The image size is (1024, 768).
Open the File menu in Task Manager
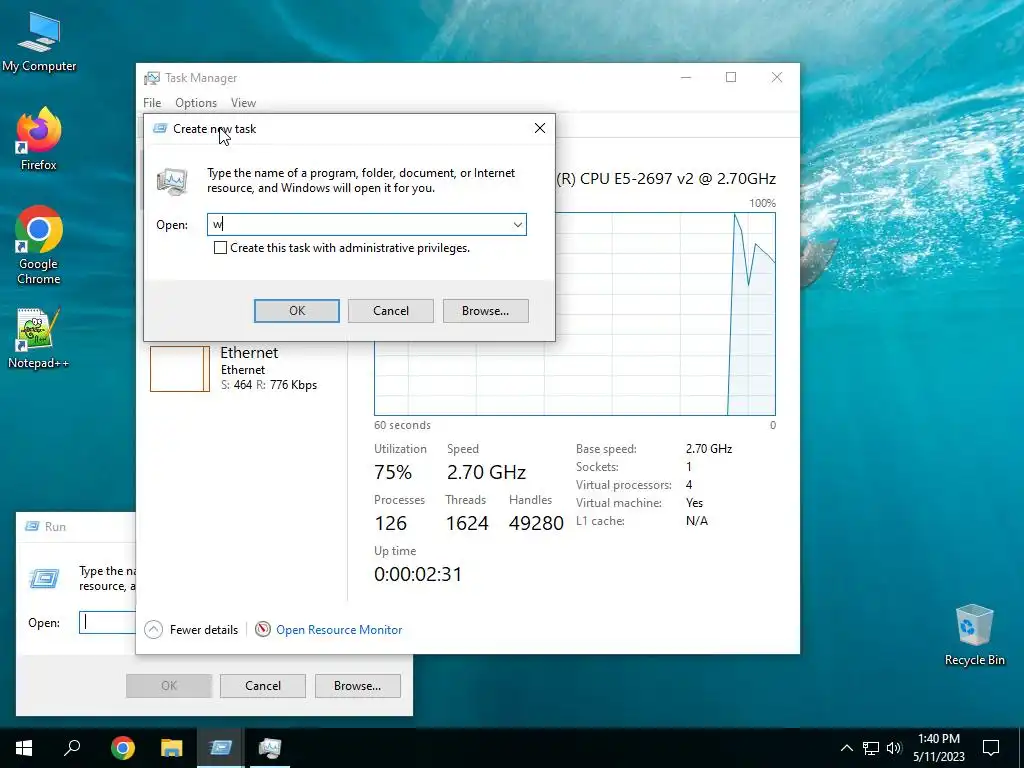click(x=152, y=103)
